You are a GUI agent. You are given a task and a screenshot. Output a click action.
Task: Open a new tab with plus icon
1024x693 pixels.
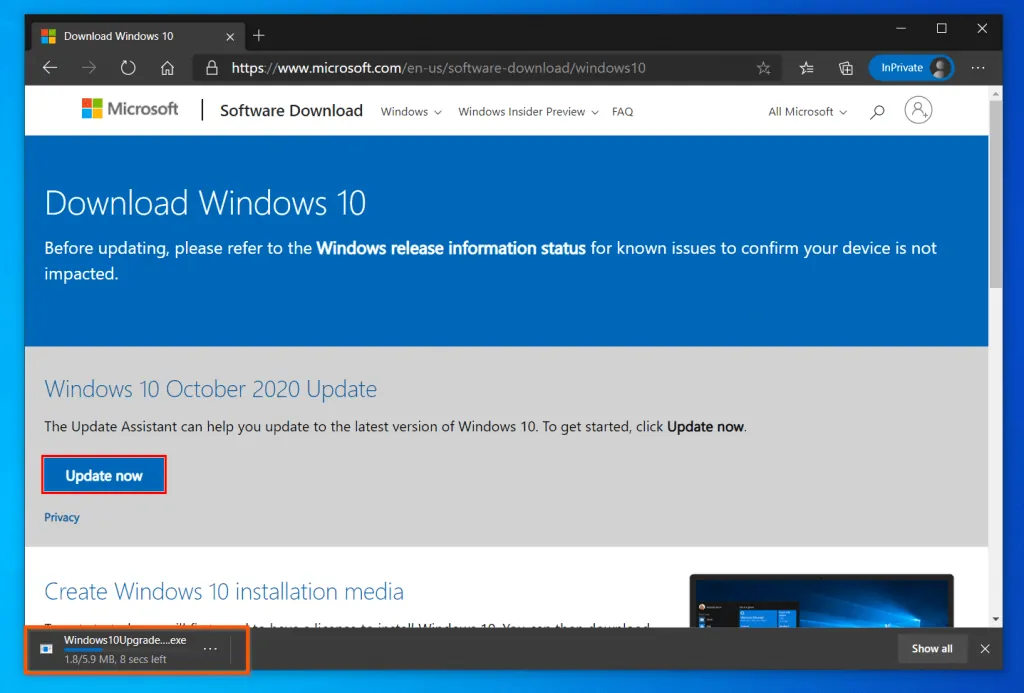click(x=259, y=35)
